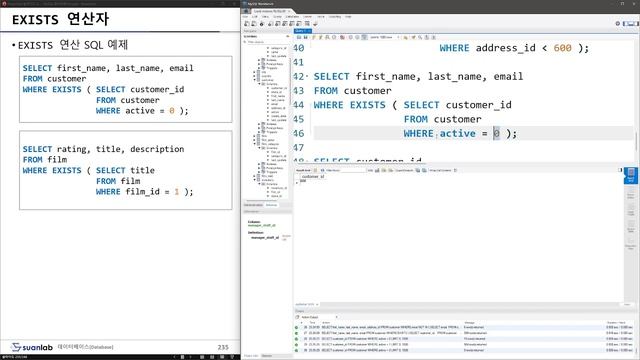
Task: Open the row limit dropdown
Action: (384, 37)
